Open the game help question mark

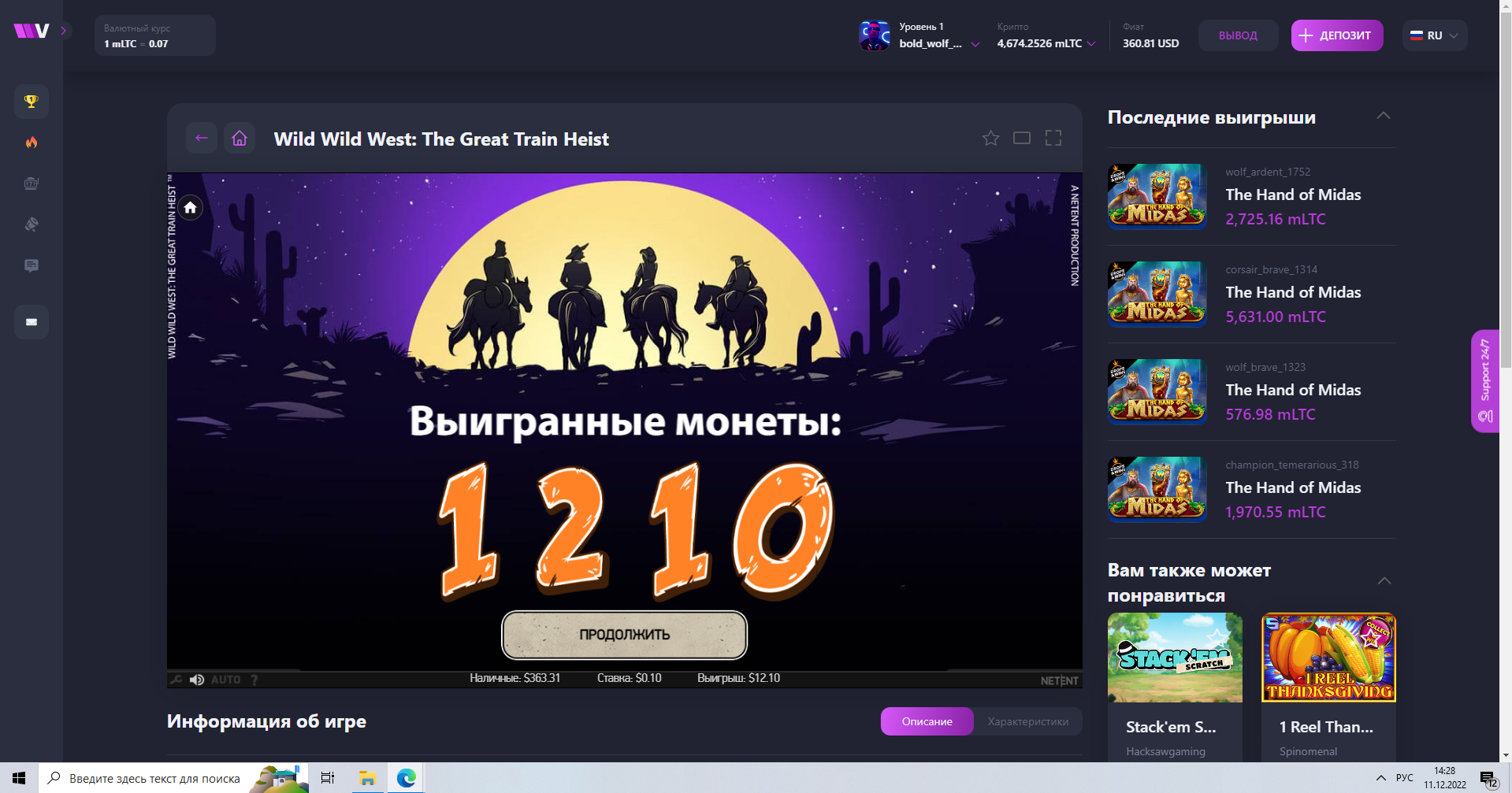click(254, 680)
